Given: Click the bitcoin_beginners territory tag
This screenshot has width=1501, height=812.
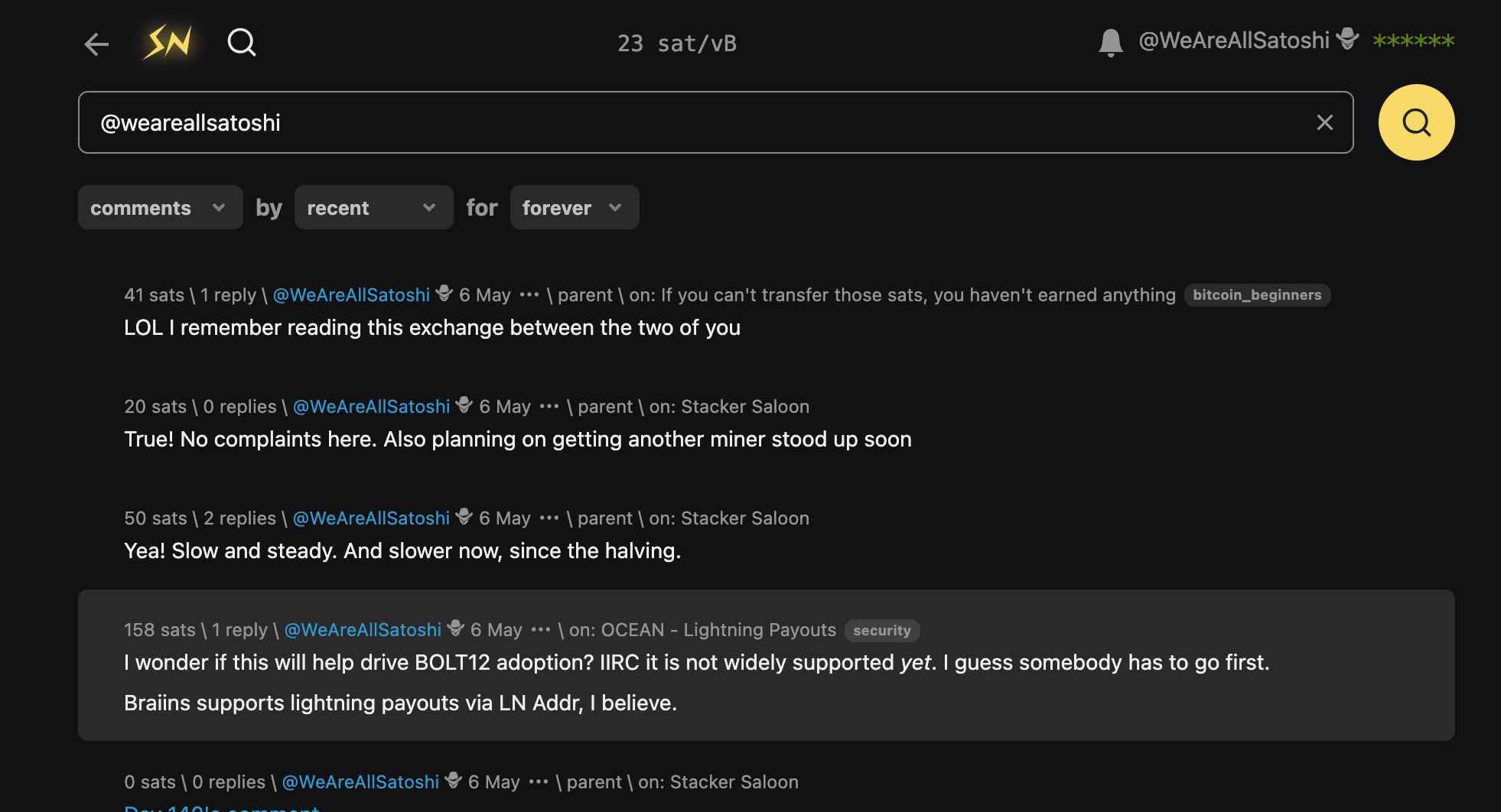Looking at the screenshot, I should [1257, 295].
